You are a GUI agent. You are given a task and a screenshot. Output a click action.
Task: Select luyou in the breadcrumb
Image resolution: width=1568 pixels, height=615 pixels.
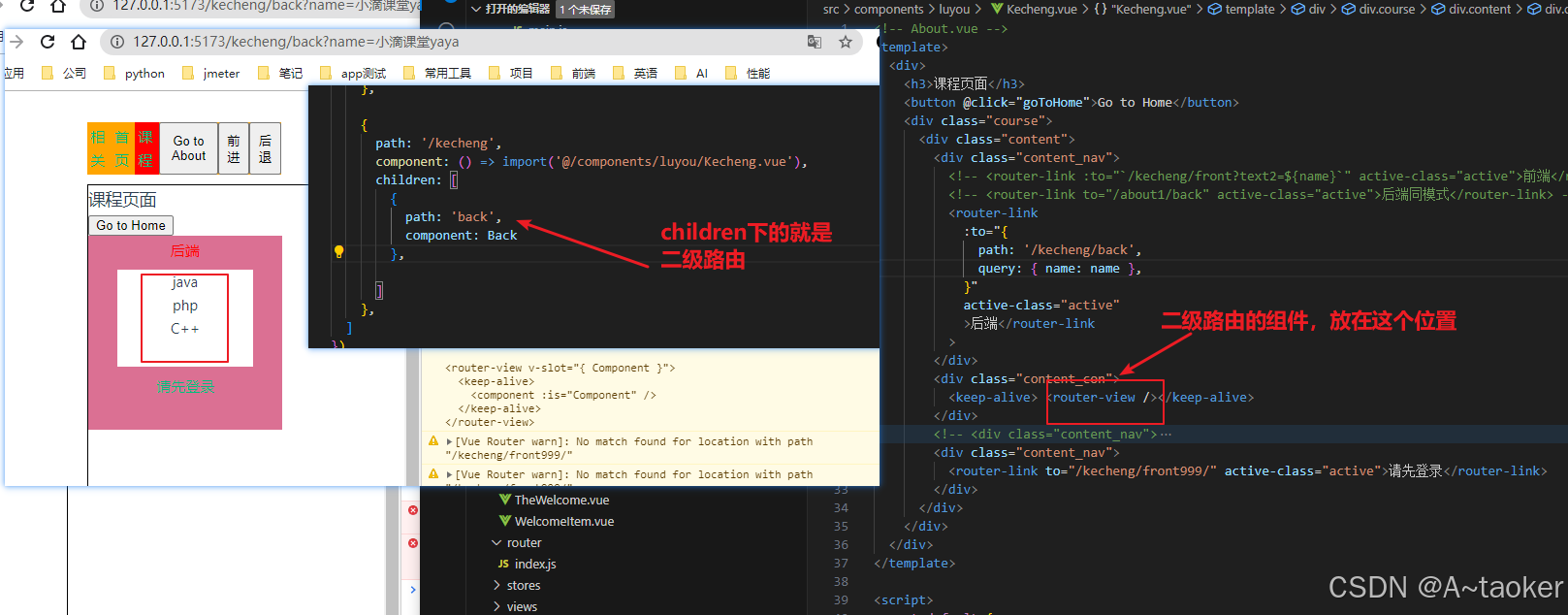pyautogui.click(x=954, y=9)
